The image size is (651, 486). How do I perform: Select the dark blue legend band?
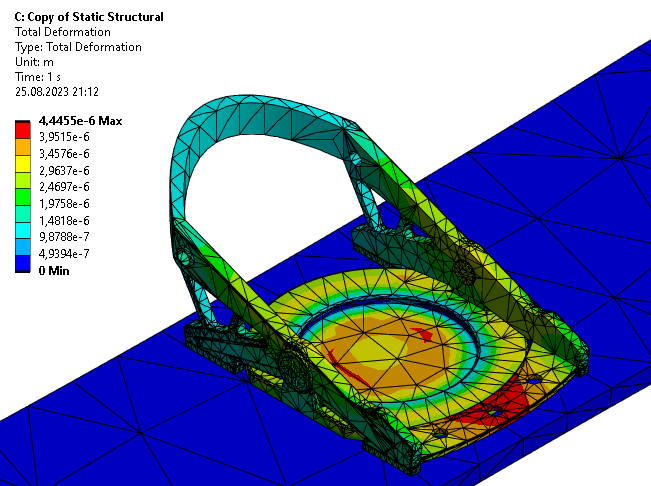point(23,263)
